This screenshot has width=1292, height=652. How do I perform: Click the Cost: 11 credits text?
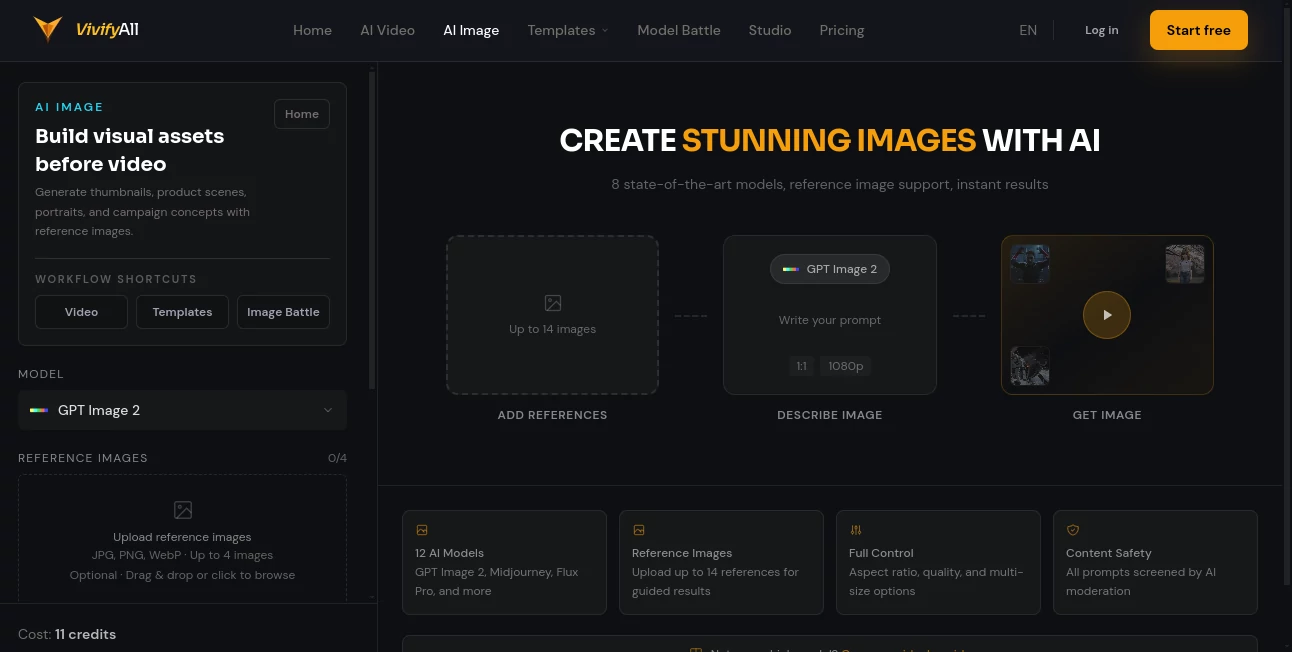tap(67, 634)
